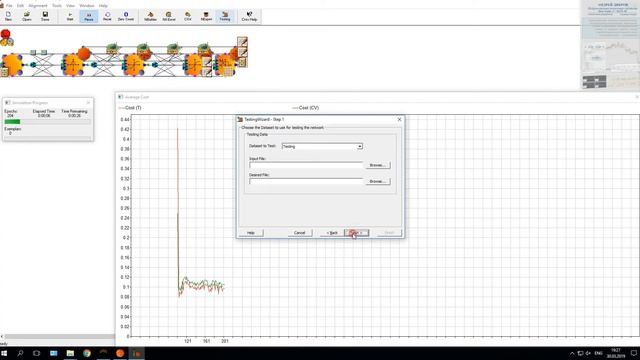640x360 pixels.
Task: Open the NExpert toolbar icon
Action: [x=206, y=16]
